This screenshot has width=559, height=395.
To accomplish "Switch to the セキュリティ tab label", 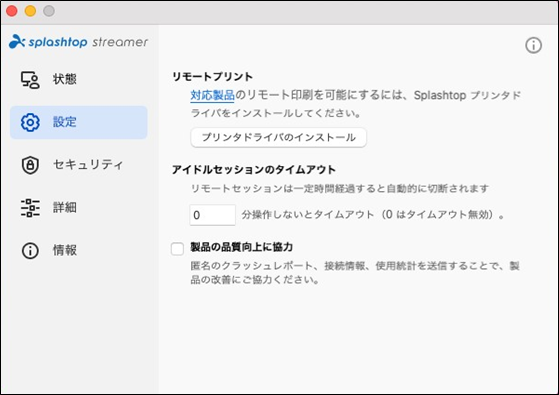I will coord(88,165).
